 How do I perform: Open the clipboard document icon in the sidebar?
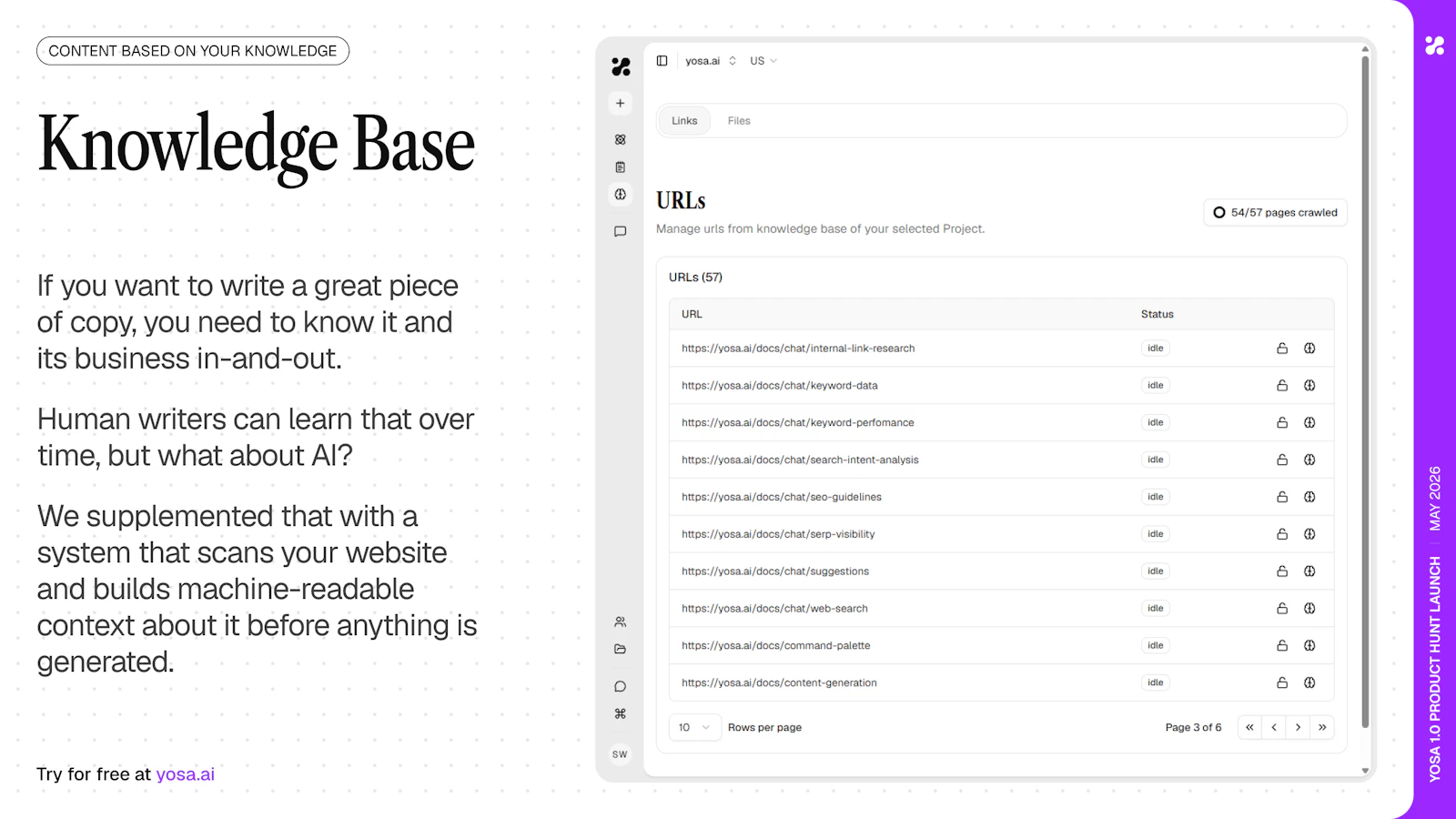(620, 167)
